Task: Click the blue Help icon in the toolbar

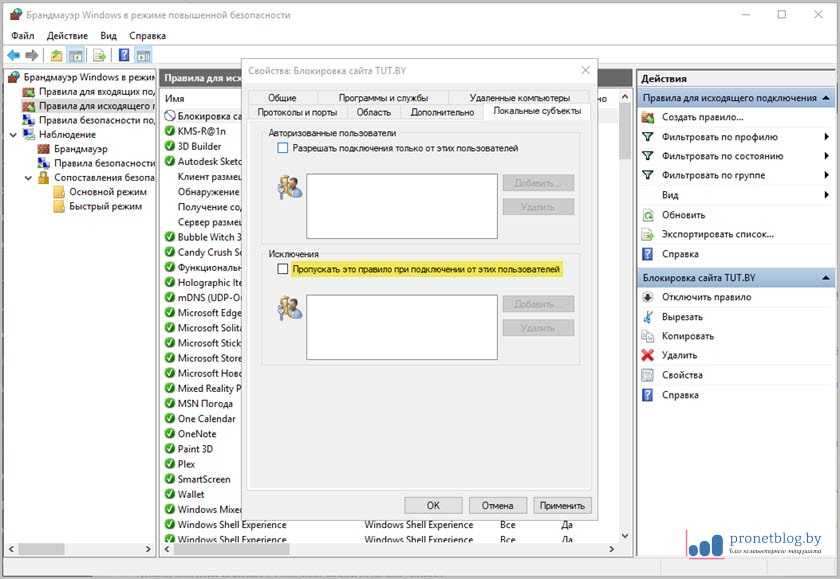Action: 124,55
